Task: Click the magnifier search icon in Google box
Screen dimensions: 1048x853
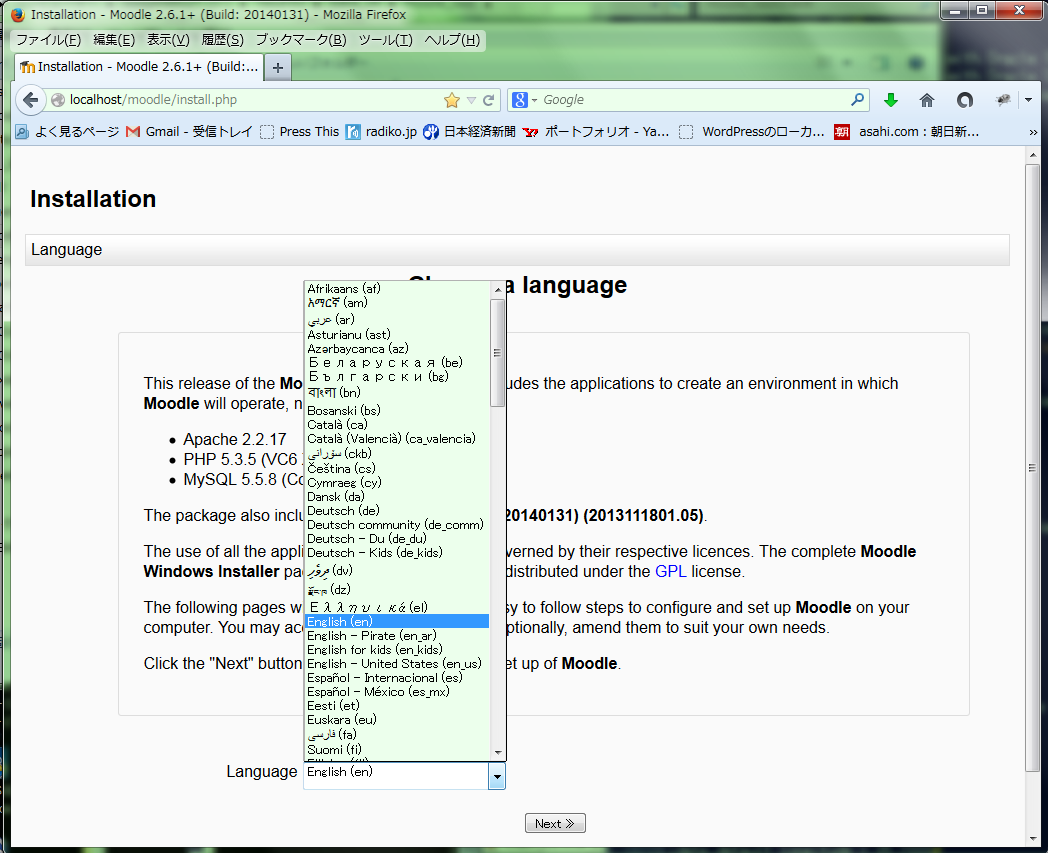Action: pyautogui.click(x=858, y=100)
